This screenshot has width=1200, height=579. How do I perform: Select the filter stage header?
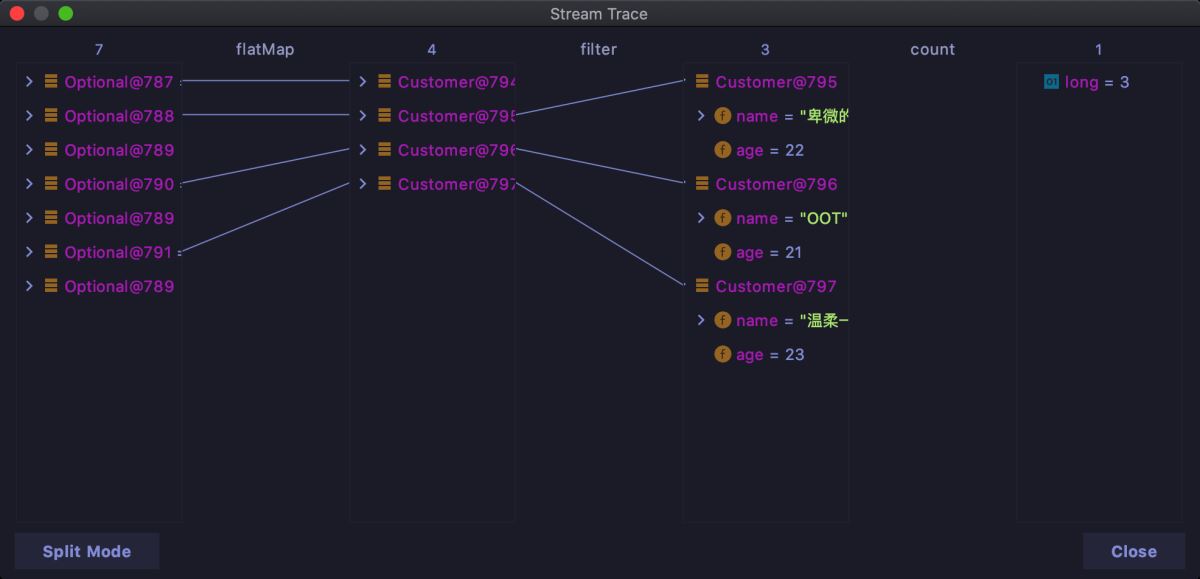(598, 49)
